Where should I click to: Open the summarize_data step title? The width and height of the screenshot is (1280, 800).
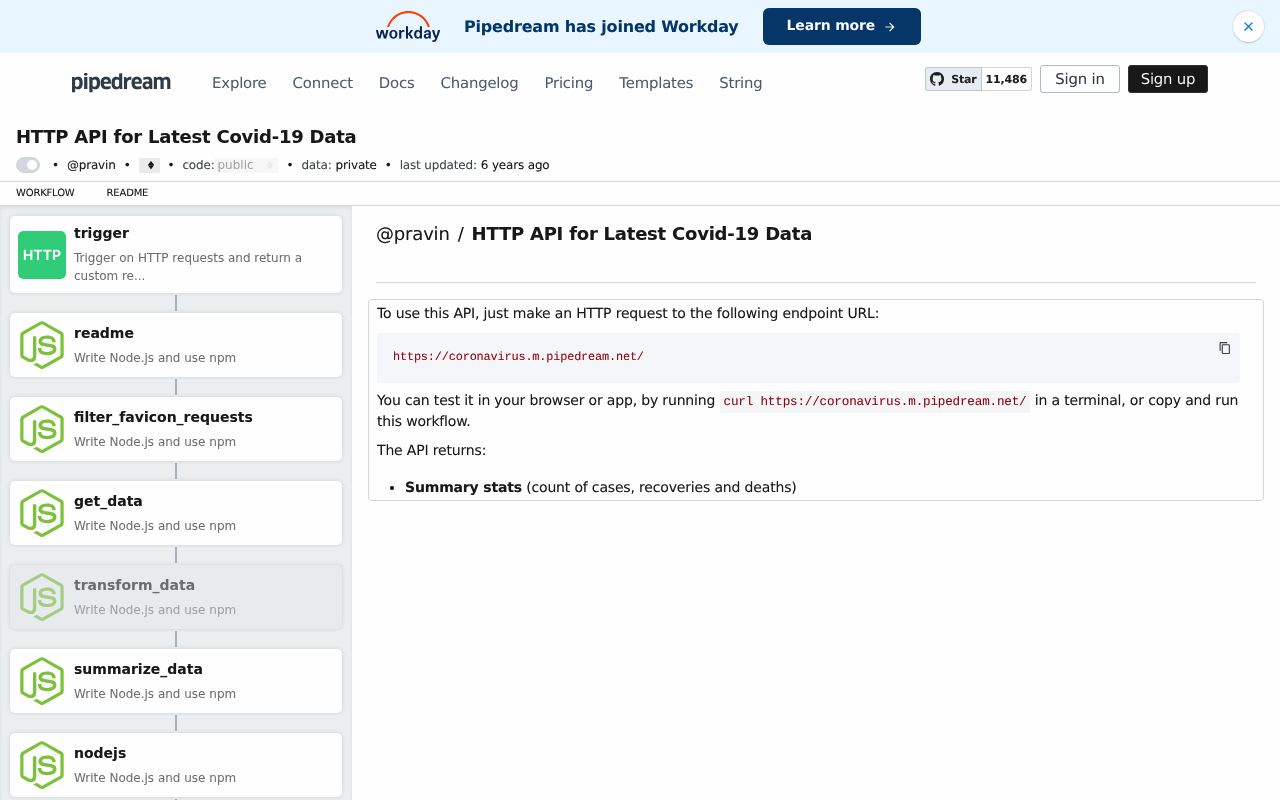[x=138, y=669]
